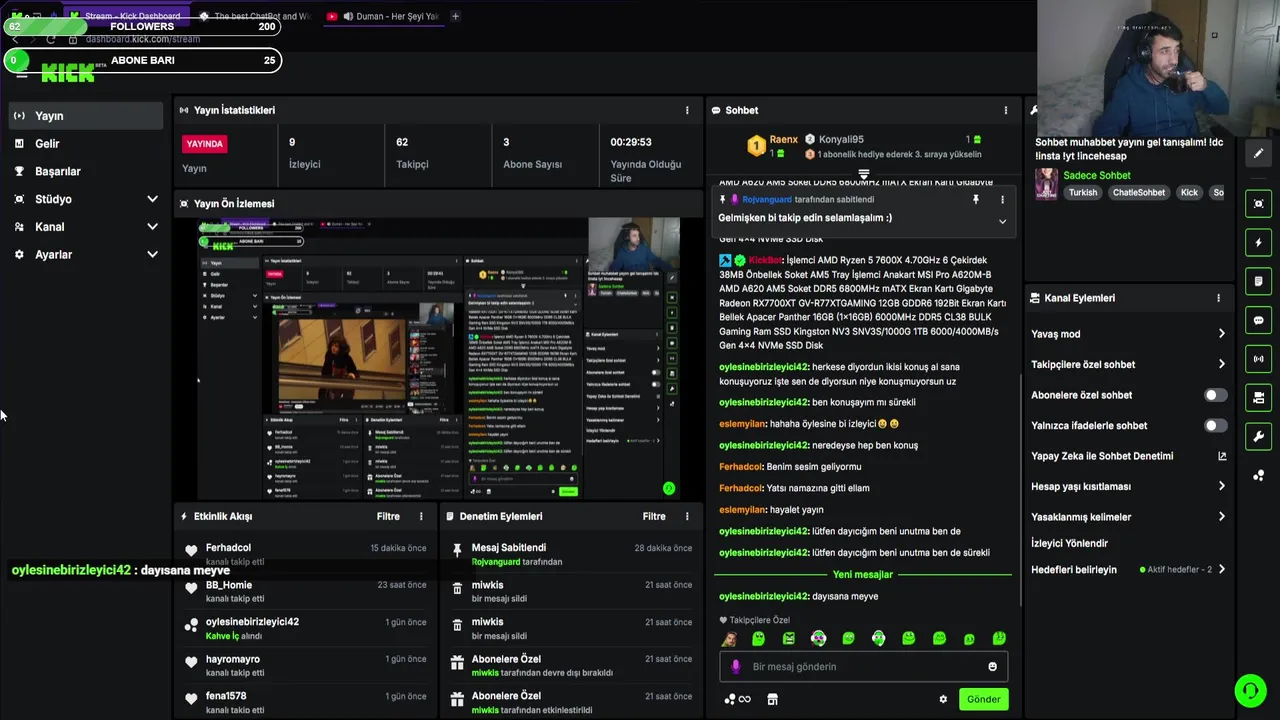This screenshot has width=1280, height=720.
Task: Open Hesap yaşı kısıtlaması chevron
Action: (1221, 486)
